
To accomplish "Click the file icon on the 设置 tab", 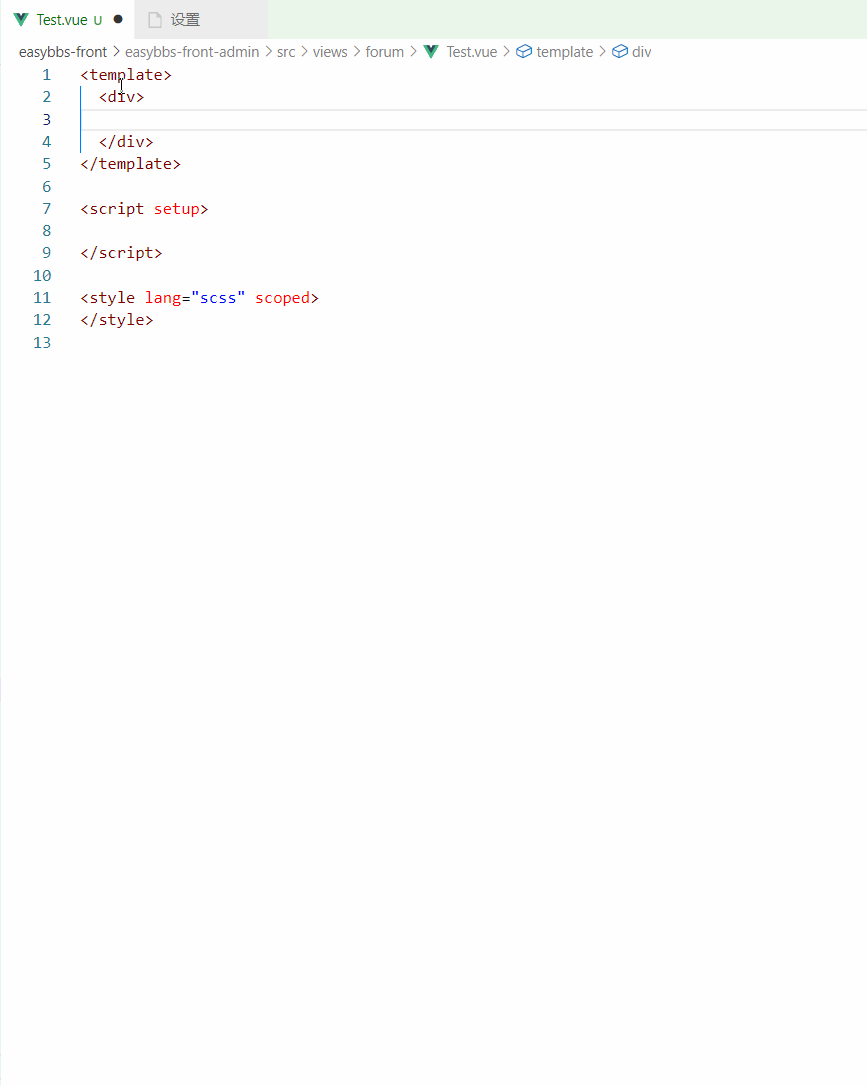I will 155,20.
